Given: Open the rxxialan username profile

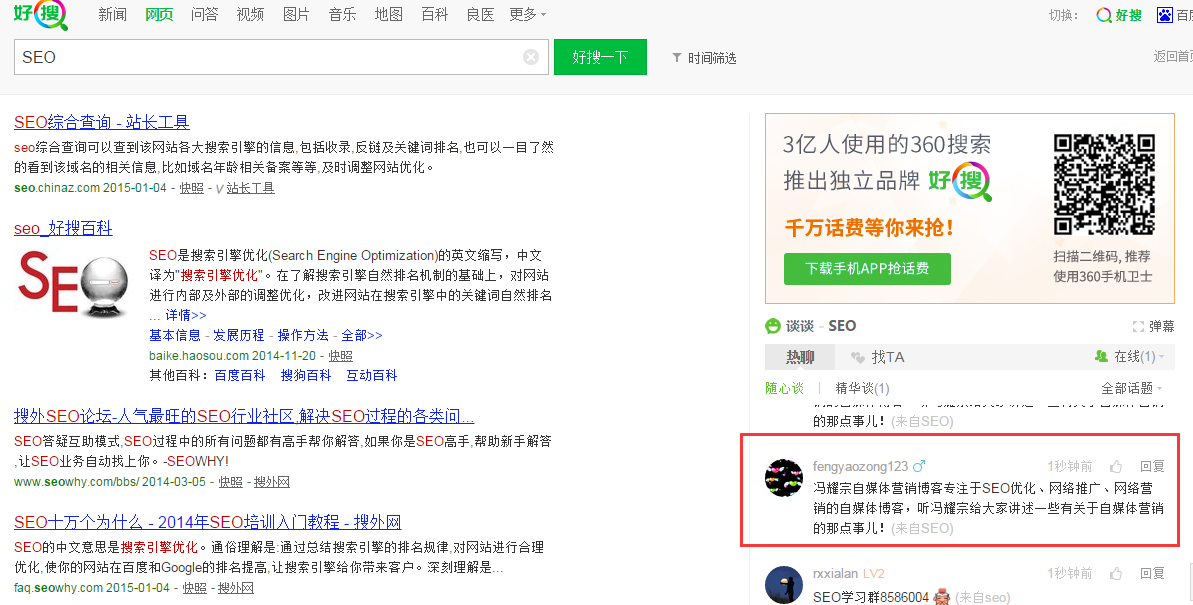Looking at the screenshot, I should click(835, 573).
